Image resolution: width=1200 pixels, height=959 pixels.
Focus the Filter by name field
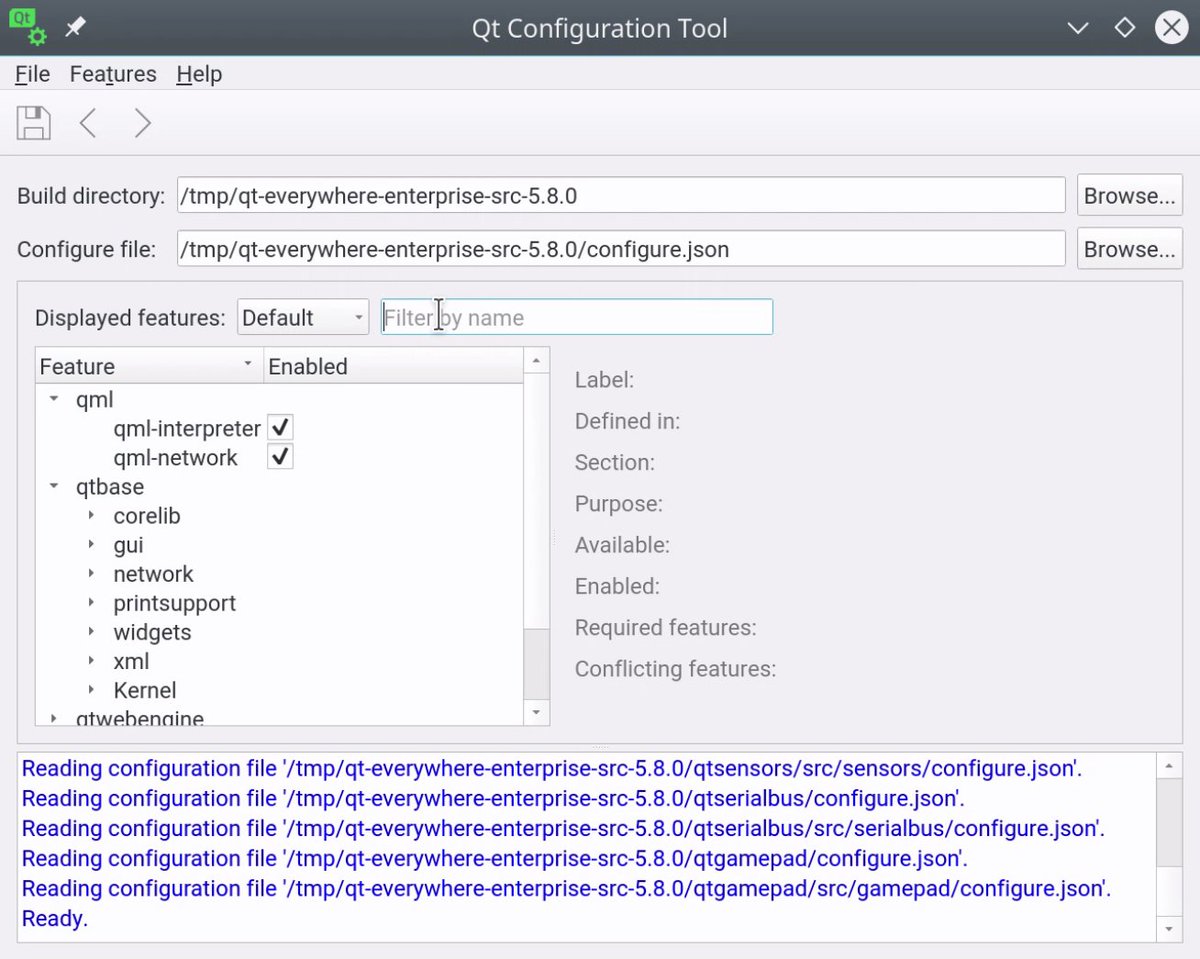pyautogui.click(x=577, y=317)
